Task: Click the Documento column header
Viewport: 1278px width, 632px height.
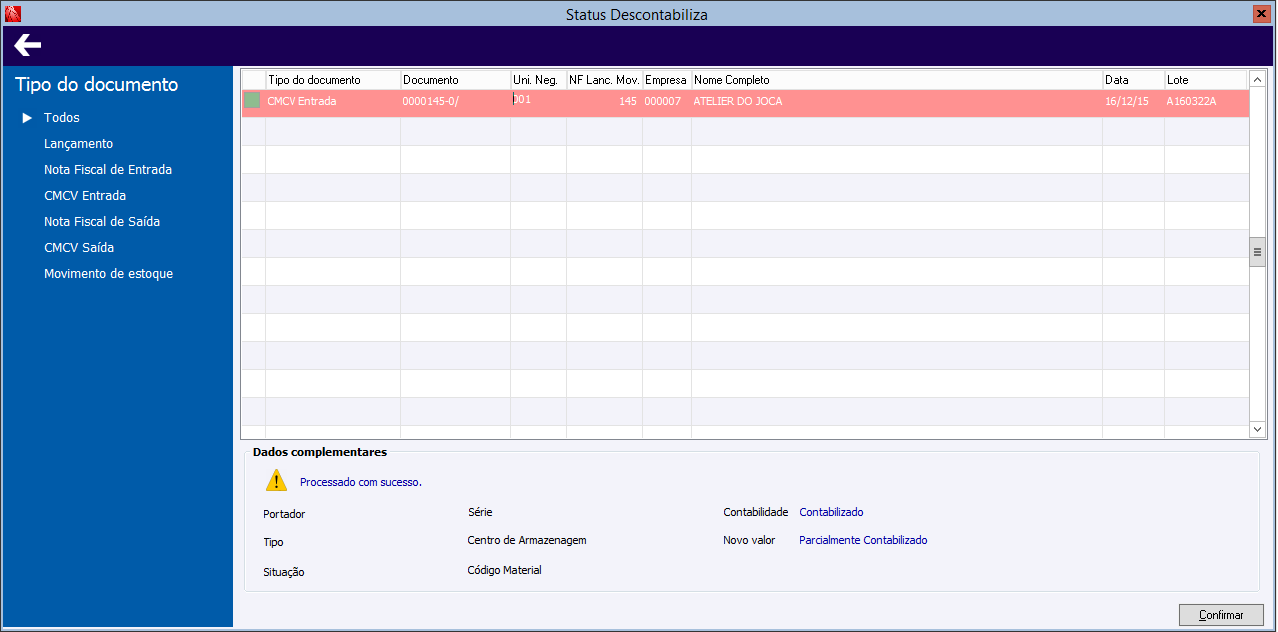Action: pyautogui.click(x=455, y=80)
